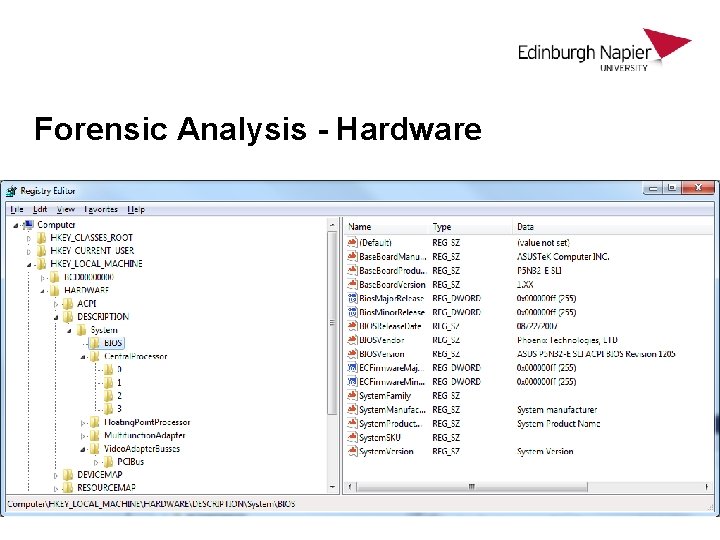Click the ECFirmwareMajorRelease DWORD icon
720x540 pixels.
pos(352,368)
